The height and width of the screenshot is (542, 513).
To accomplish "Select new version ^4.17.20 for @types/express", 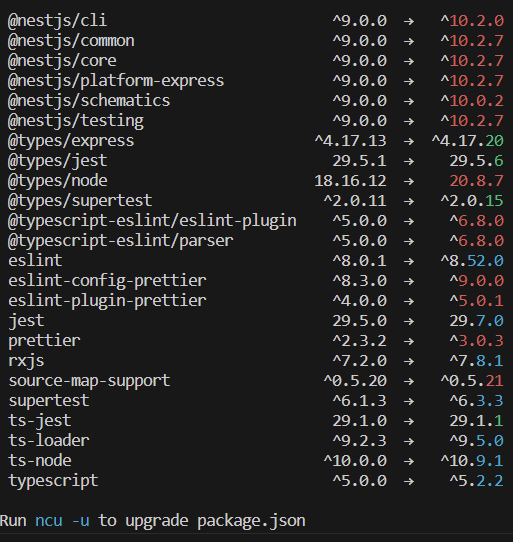I will tap(468, 141).
